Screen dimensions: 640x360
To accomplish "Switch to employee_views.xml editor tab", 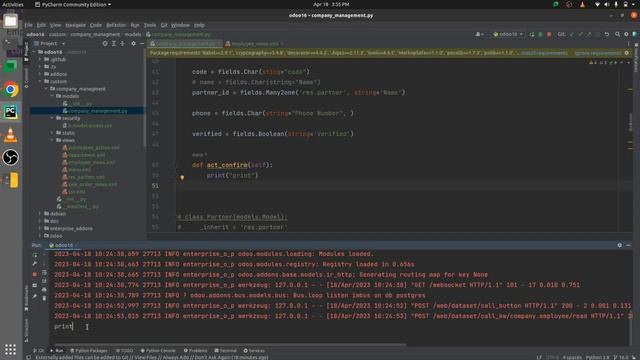I will click(253, 44).
